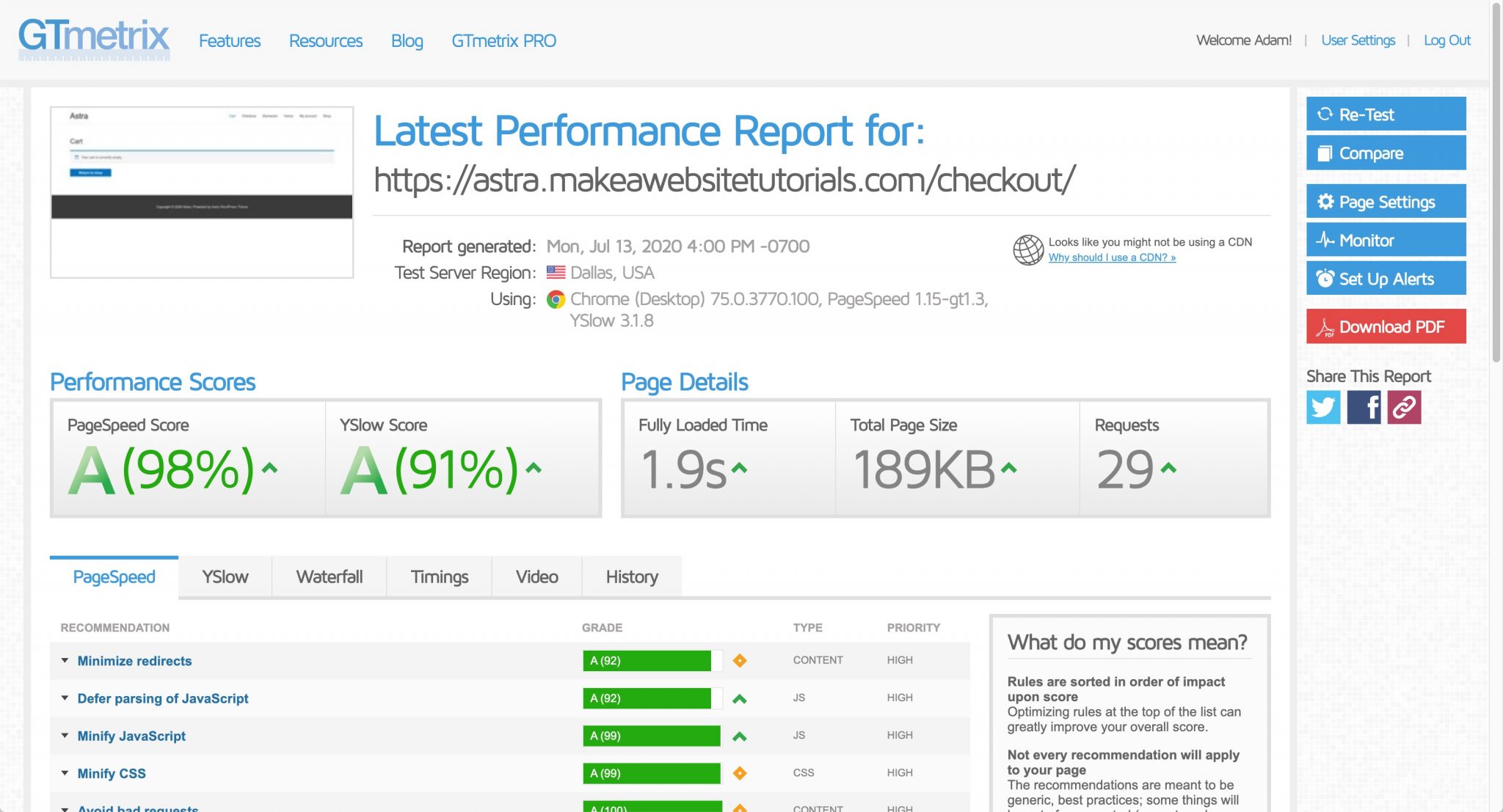Image resolution: width=1503 pixels, height=812 pixels.
Task: Expand the Minify JavaScript recommendation
Action: (x=65, y=736)
